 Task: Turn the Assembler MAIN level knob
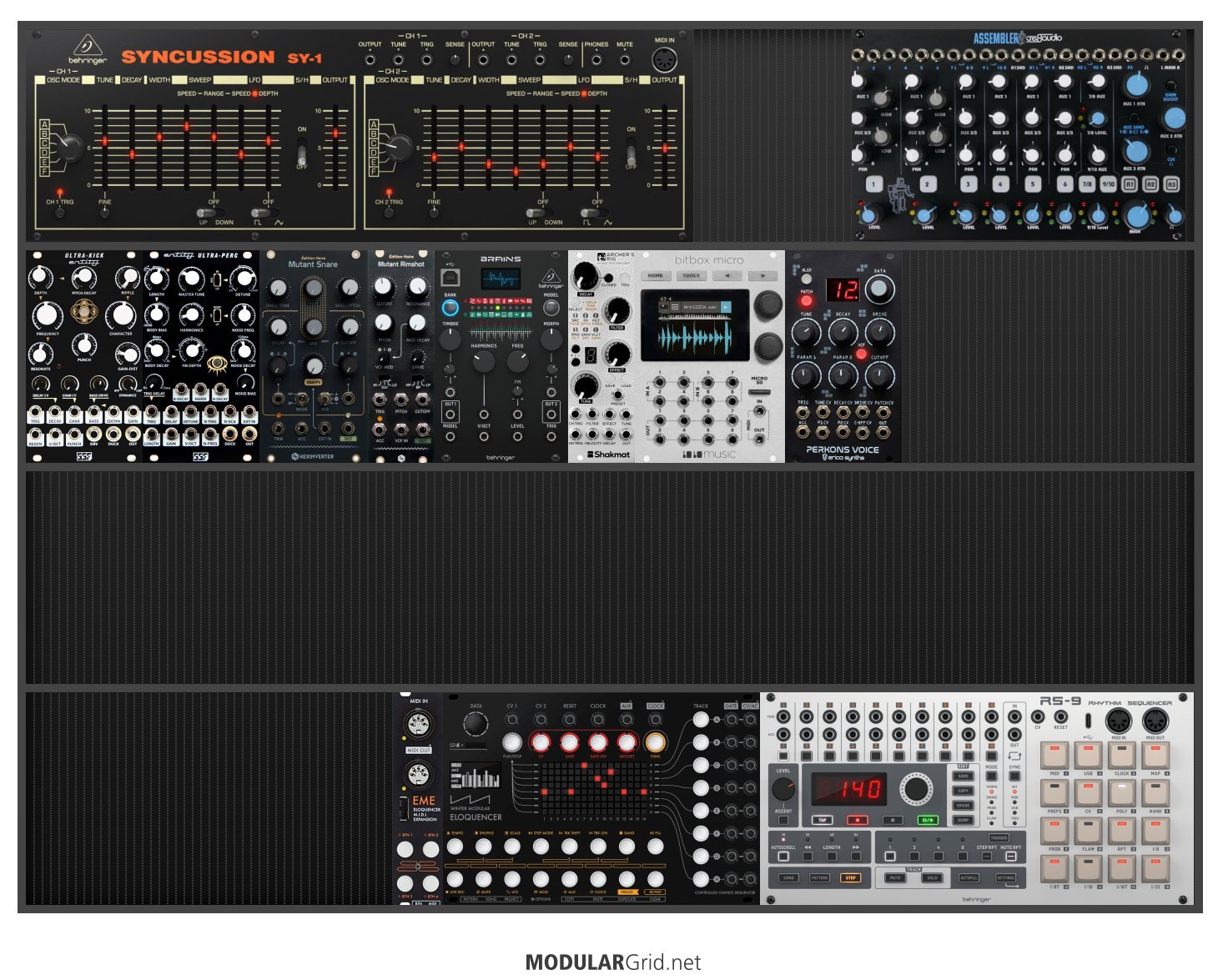[x=1136, y=214]
